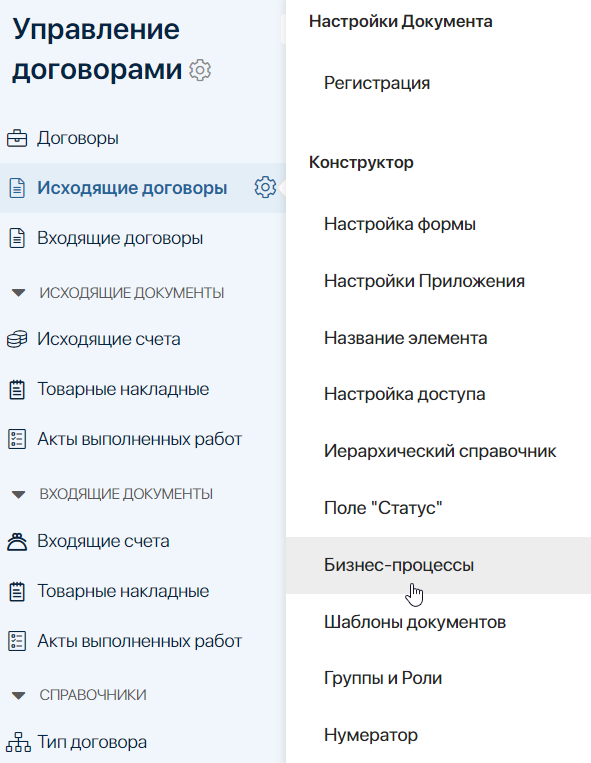Click the document icon for Входящие договоры
This screenshot has width=591, height=763.
(17, 238)
